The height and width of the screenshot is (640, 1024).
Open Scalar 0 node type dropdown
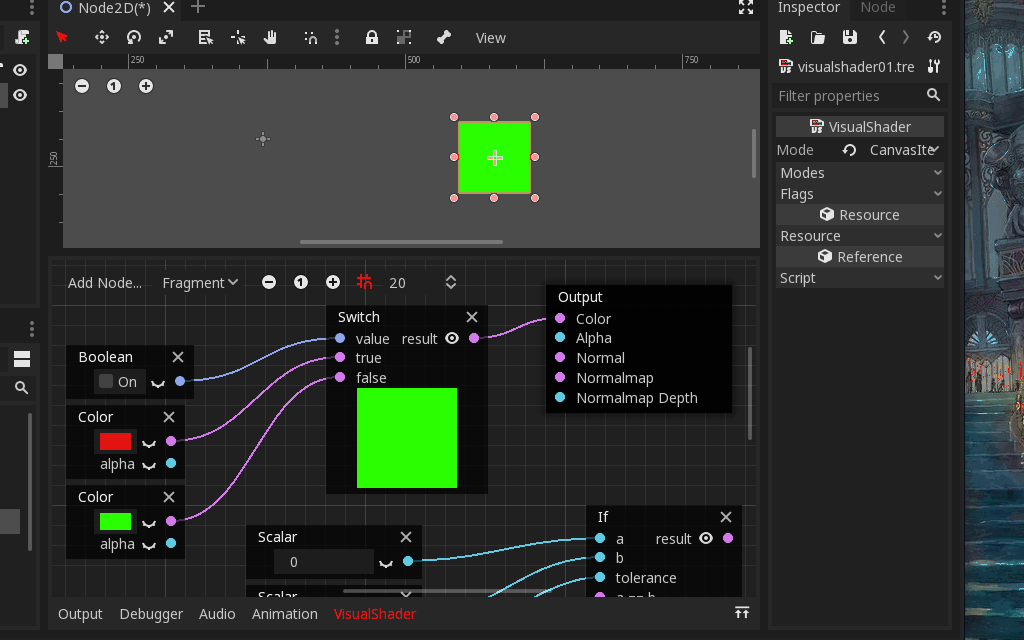(386, 563)
